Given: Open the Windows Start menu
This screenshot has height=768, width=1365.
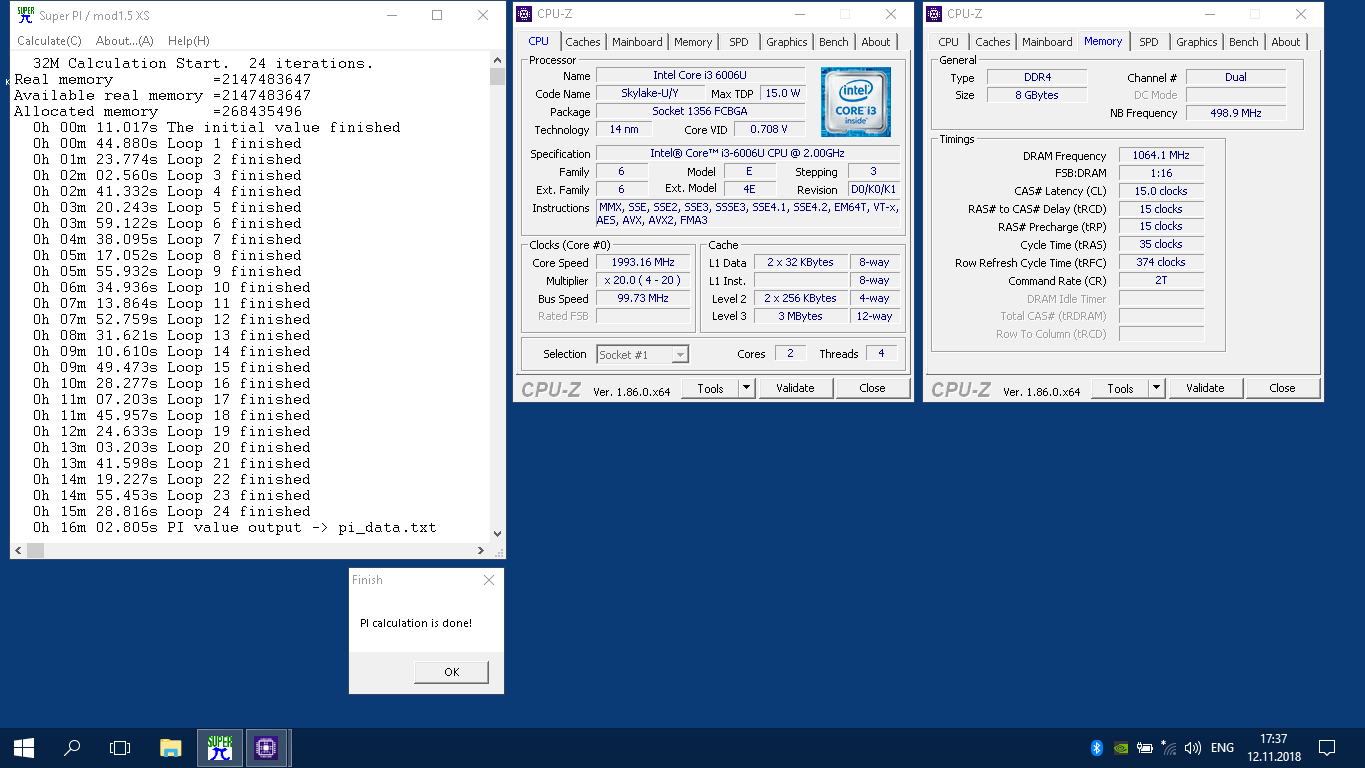Looking at the screenshot, I should click(24, 747).
